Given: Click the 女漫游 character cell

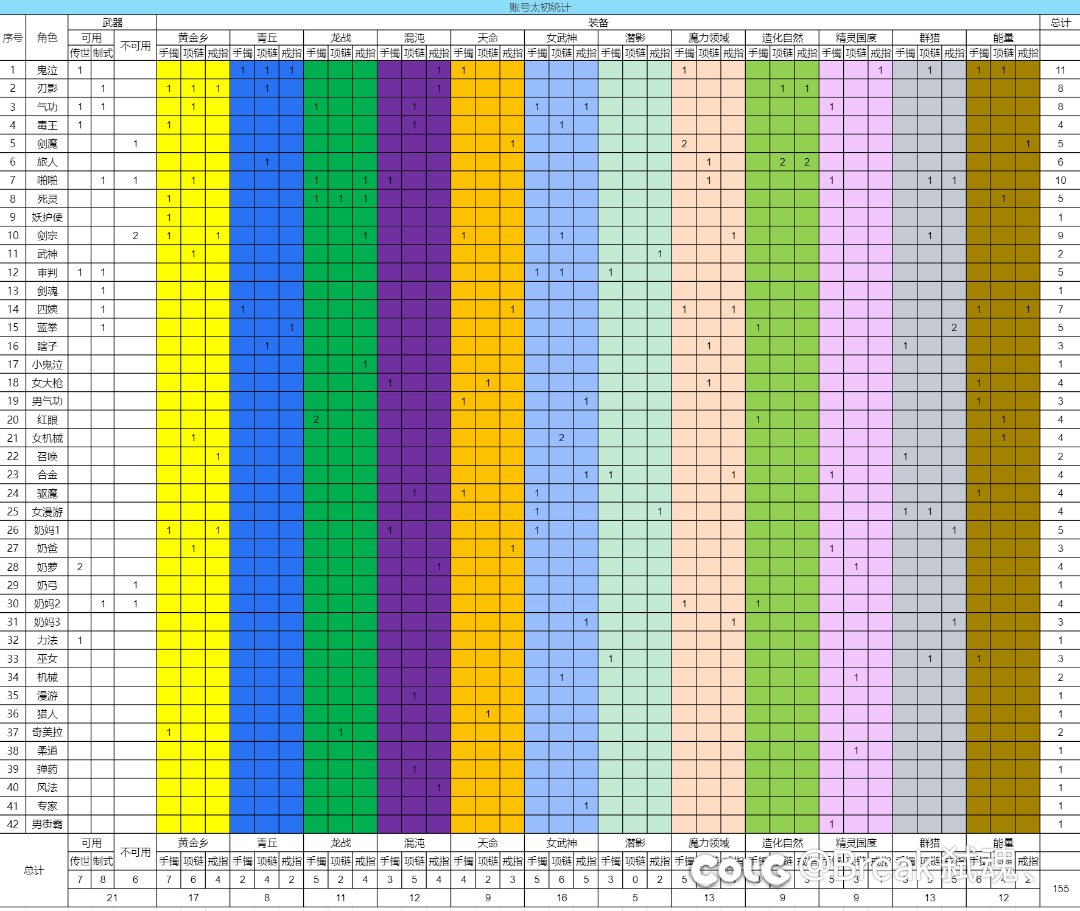Looking at the screenshot, I should pos(47,512).
